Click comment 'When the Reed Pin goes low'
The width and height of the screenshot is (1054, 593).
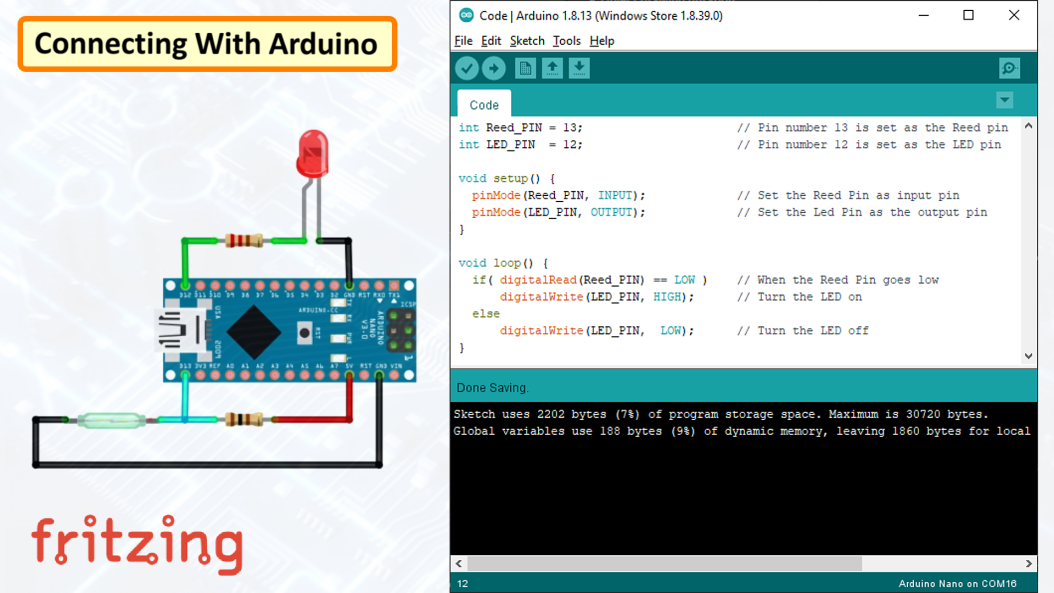pos(838,280)
